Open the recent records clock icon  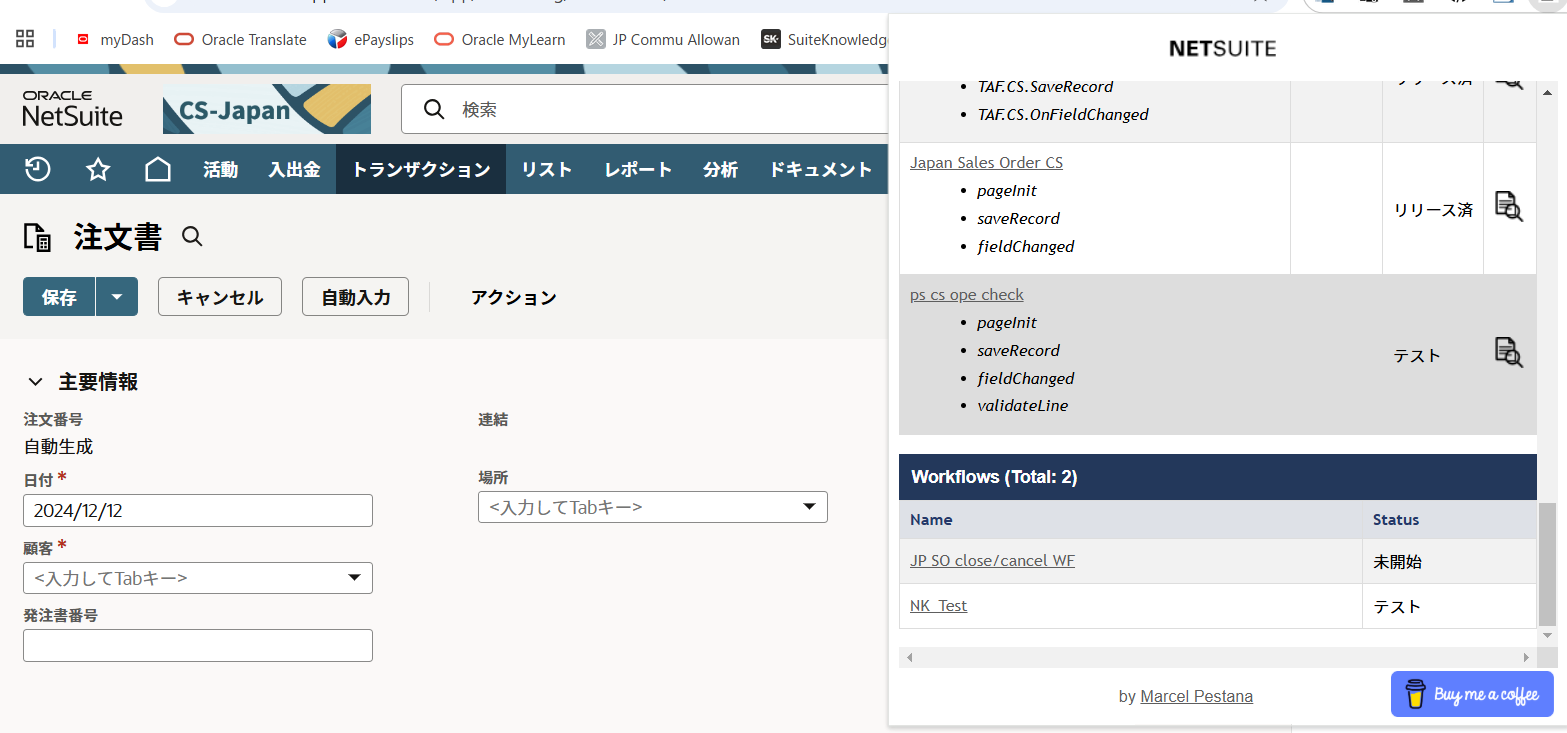coord(37,169)
